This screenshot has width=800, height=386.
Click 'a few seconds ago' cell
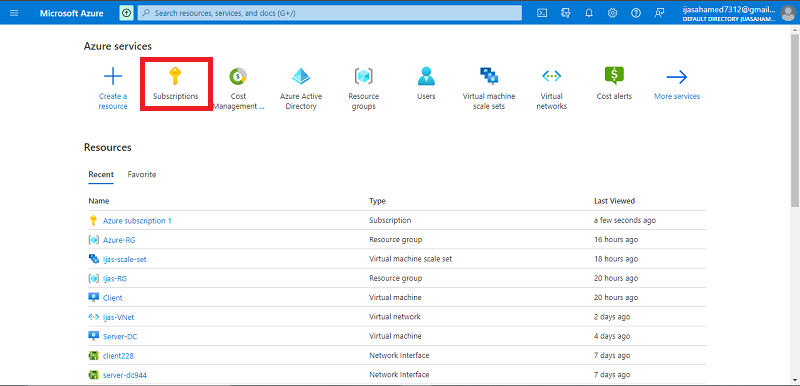pos(624,221)
